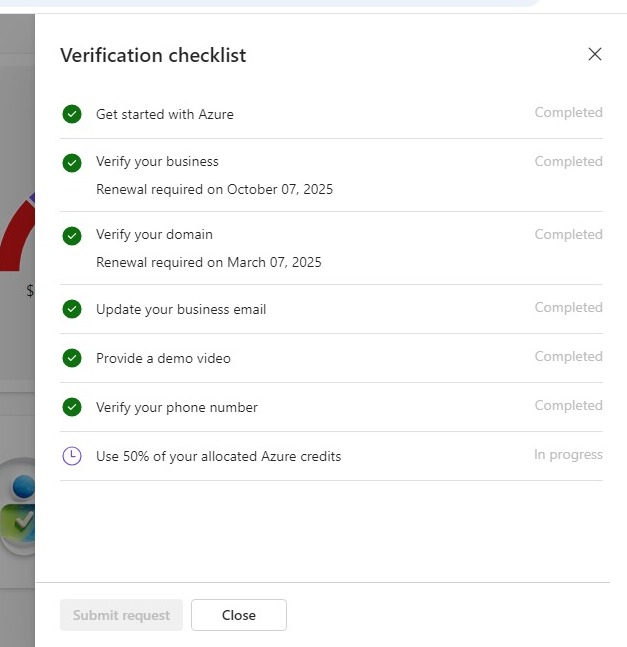
Task: Dismiss the checklist panel with the X icon
Action: coord(594,54)
